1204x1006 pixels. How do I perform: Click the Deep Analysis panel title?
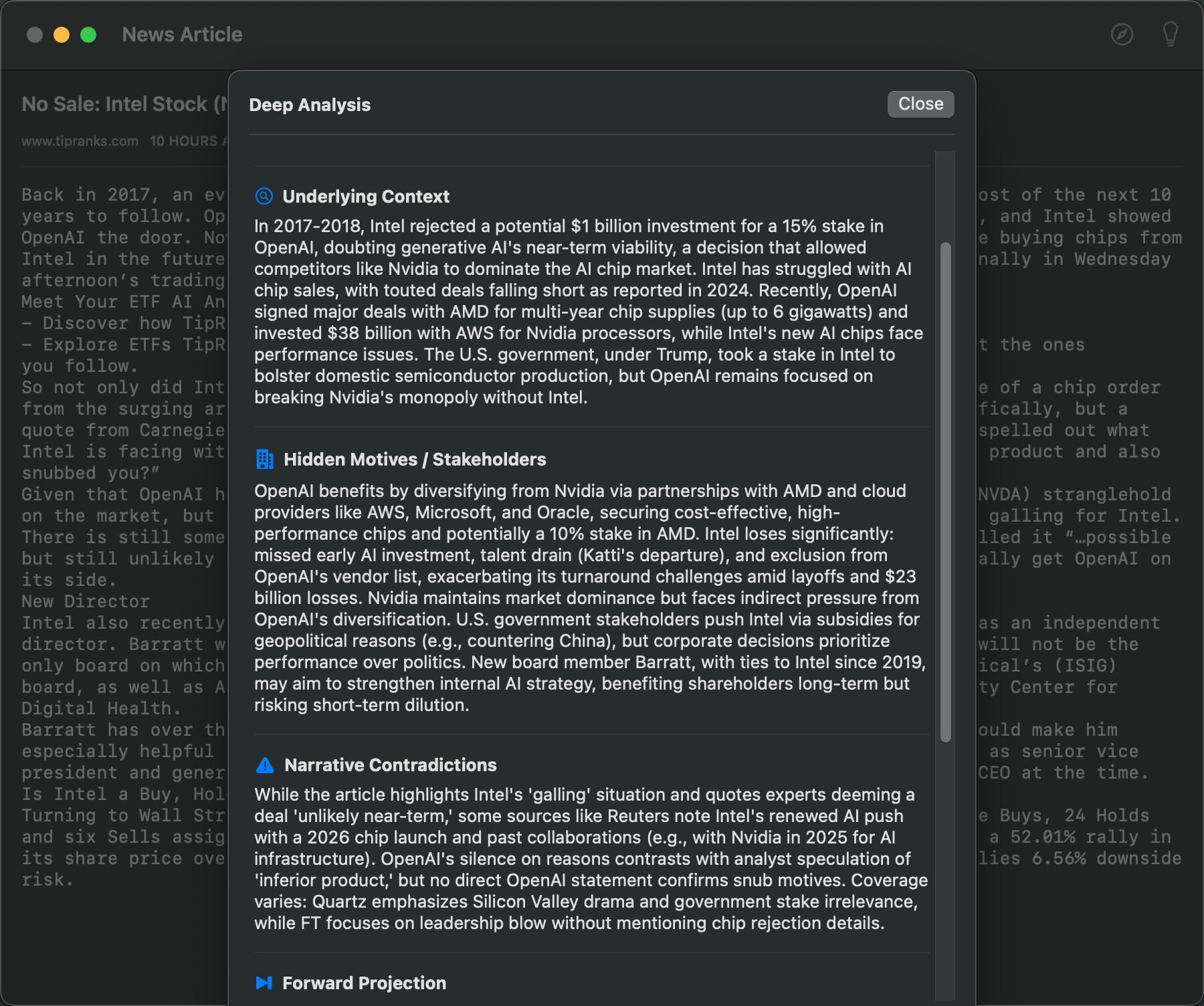coord(310,105)
